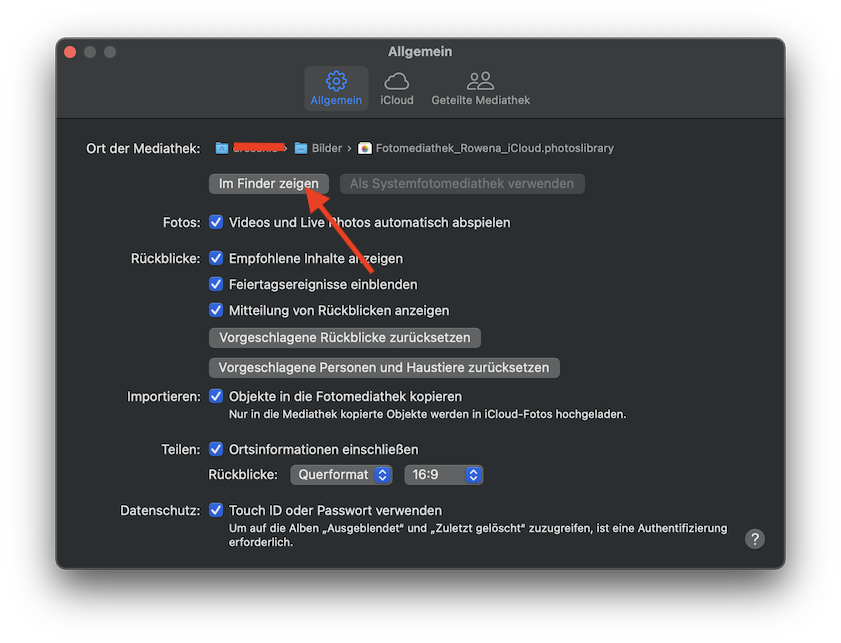Click the Bilder folder icon in path
The height and width of the screenshot is (643, 841).
(300, 148)
